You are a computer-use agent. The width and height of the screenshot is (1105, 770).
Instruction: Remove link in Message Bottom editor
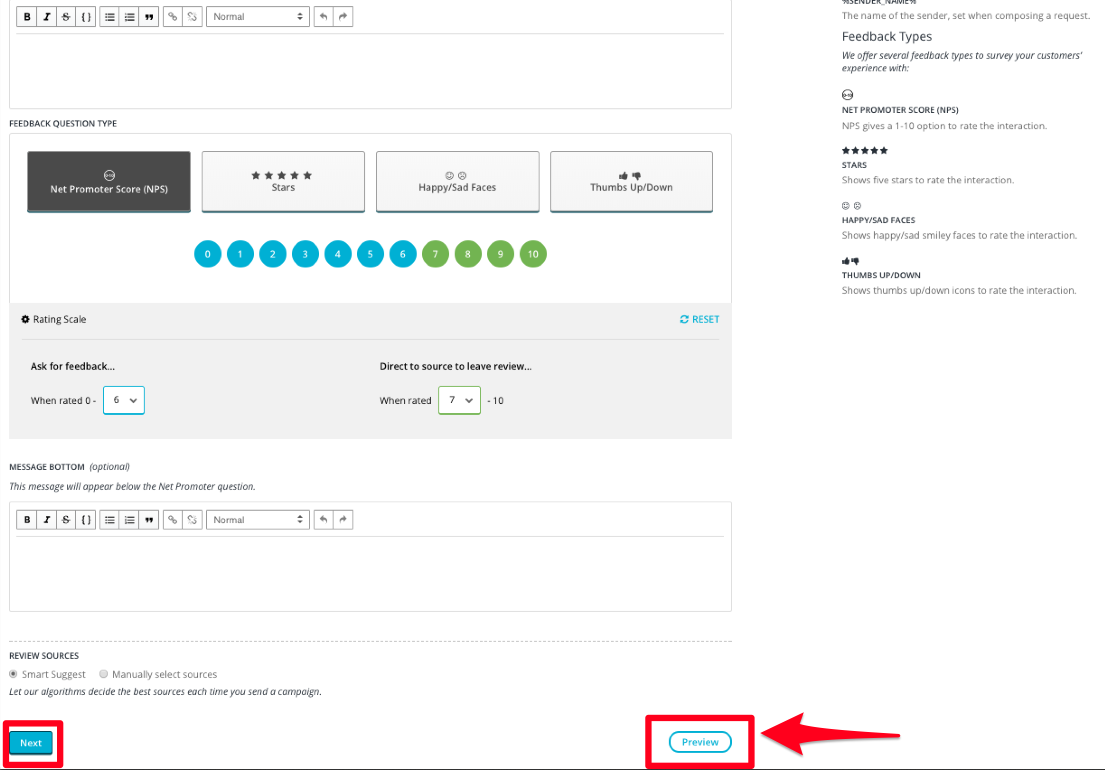192,520
